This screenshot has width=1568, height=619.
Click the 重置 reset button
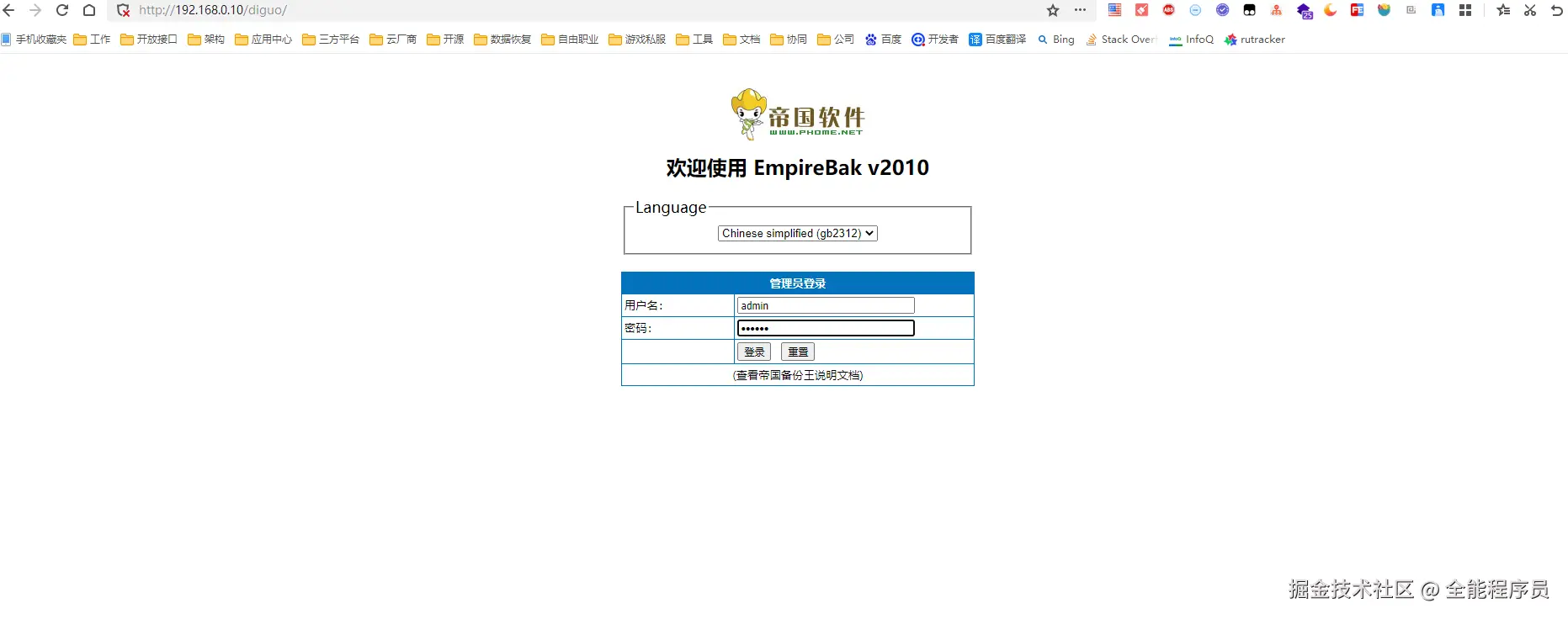(798, 352)
